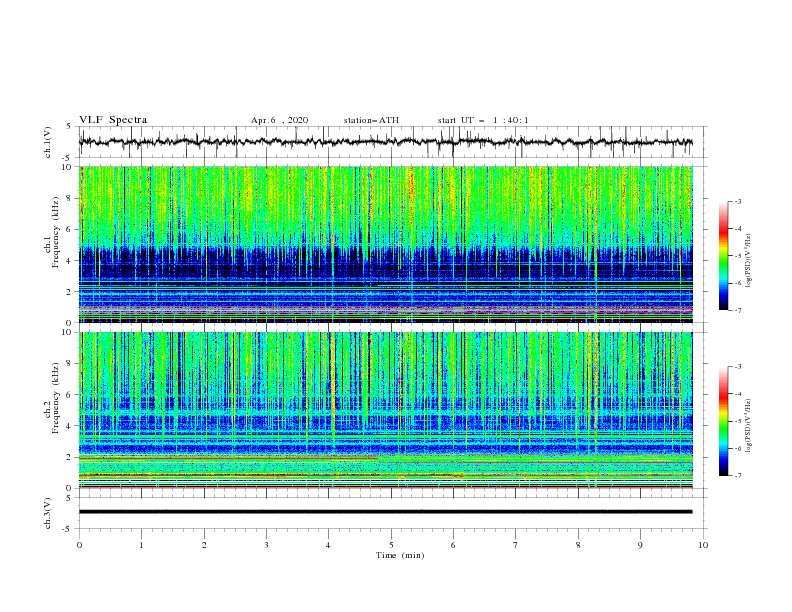The height and width of the screenshot is (612, 792).
Task: Click time axis tick label "2"
Action: point(204,545)
